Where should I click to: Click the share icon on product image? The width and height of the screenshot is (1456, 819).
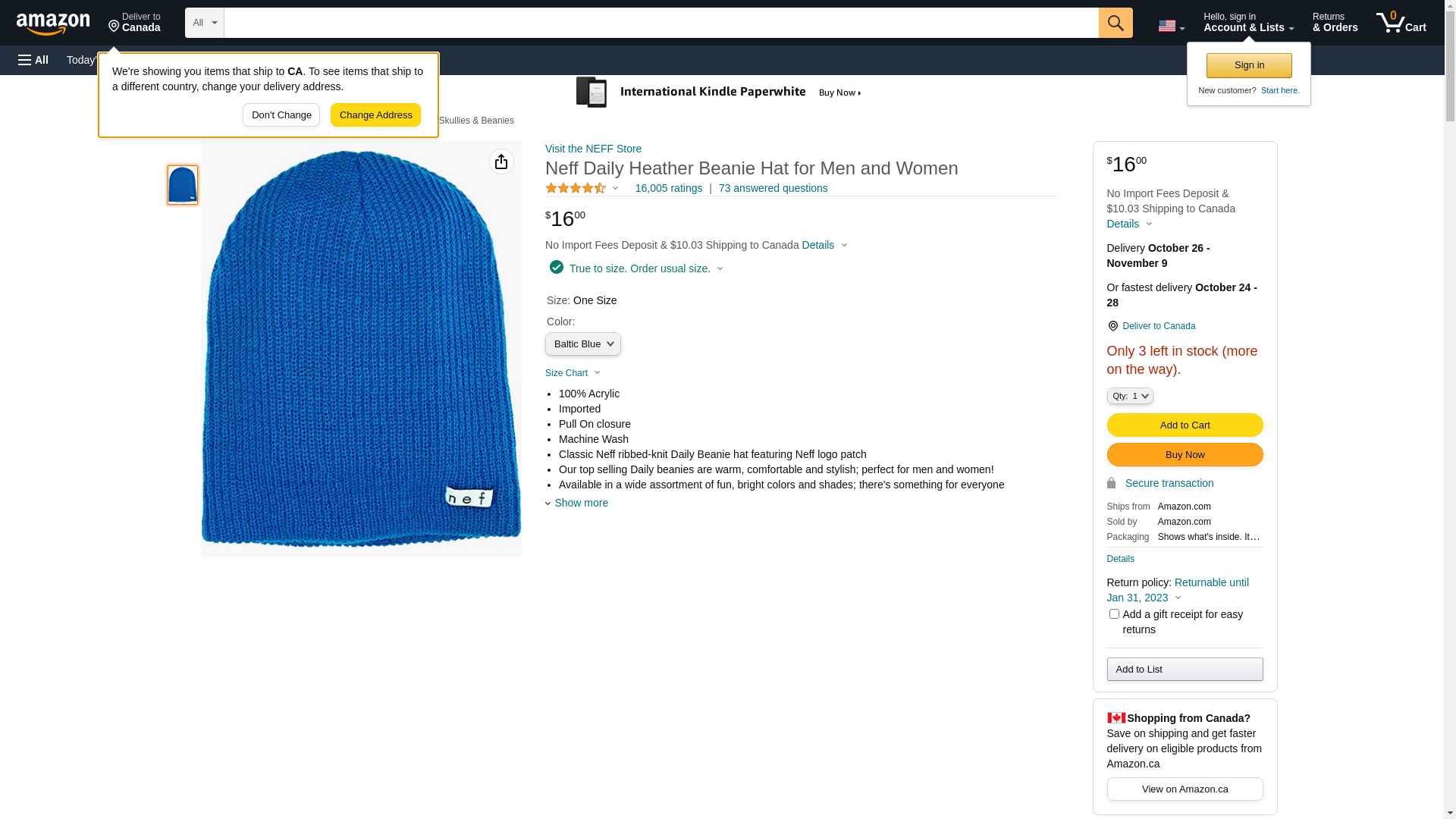point(501,162)
